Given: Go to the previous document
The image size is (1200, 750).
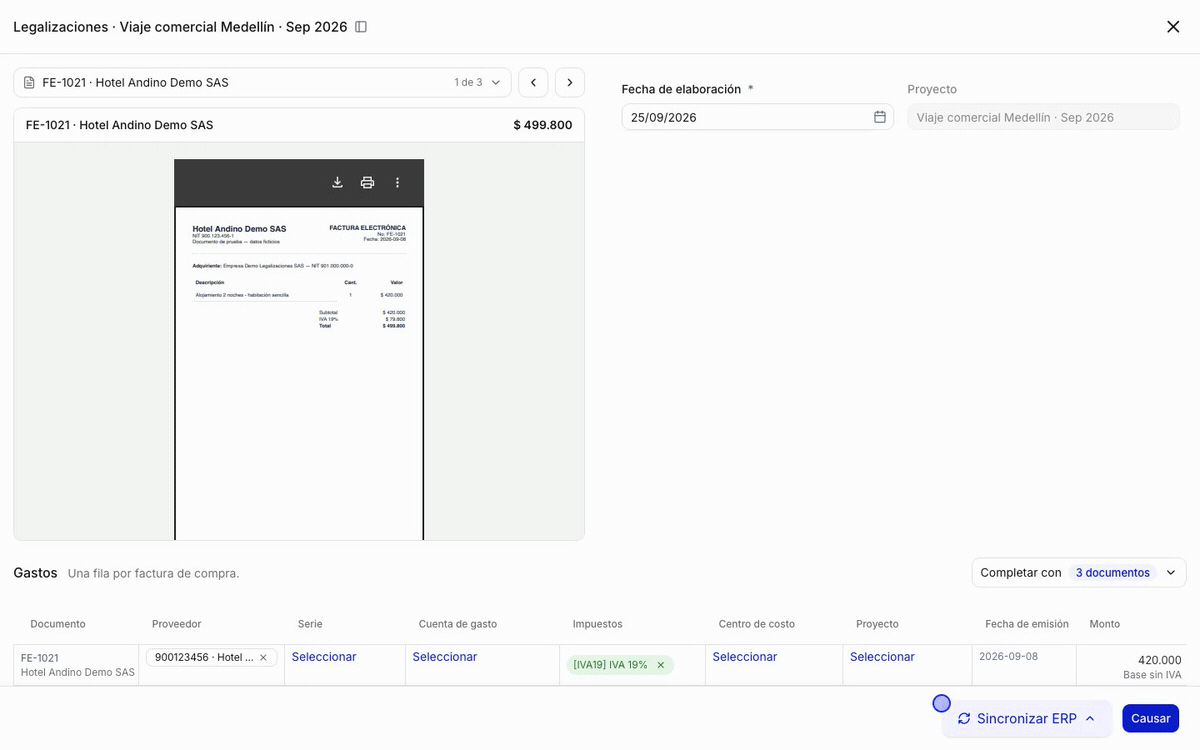Looking at the screenshot, I should [x=533, y=83].
